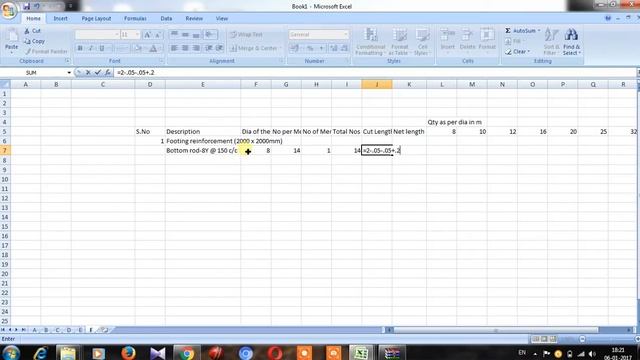Decrease font size with shrink font icon
The width and height of the screenshot is (640, 360).
click(x=158, y=35)
